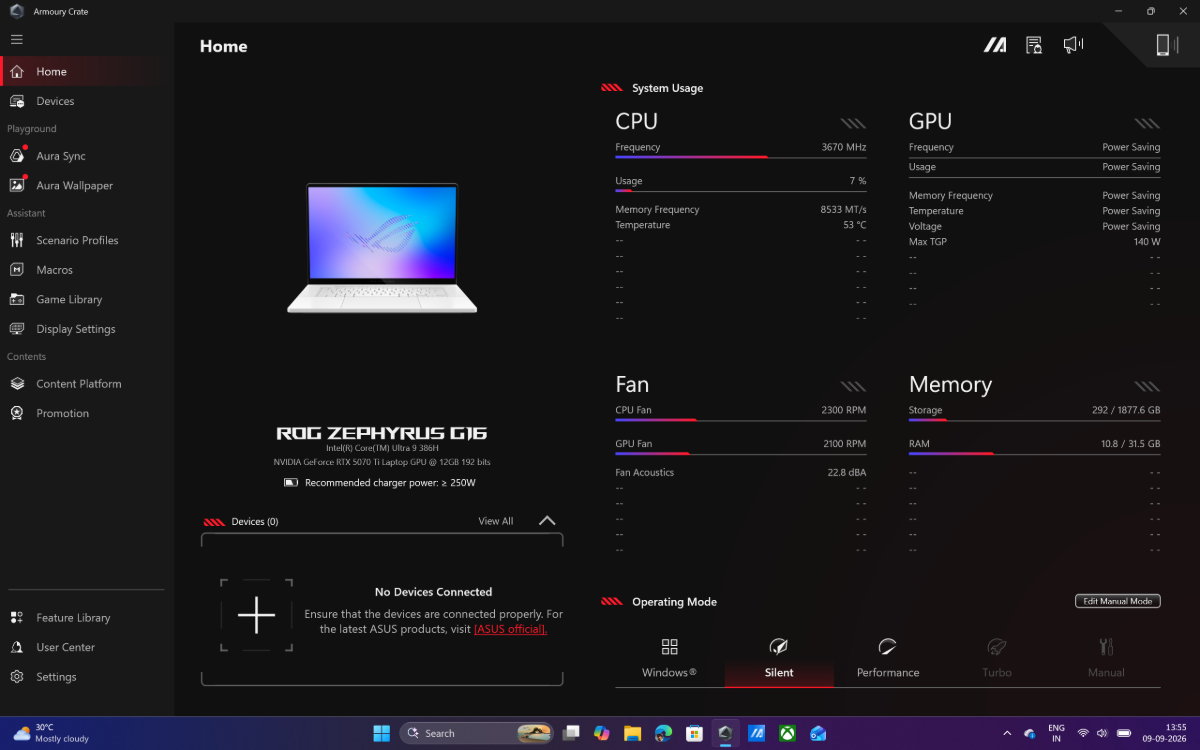The height and width of the screenshot is (750, 1200).
Task: Click the '8533 MT/s' memory frequency value
Action: tap(843, 210)
